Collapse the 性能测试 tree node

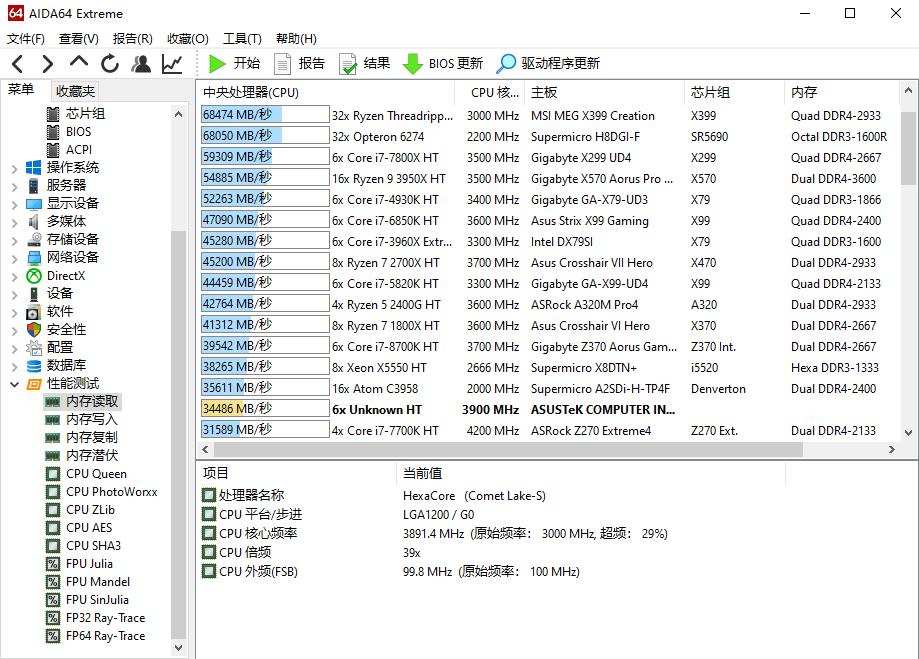click(14, 385)
